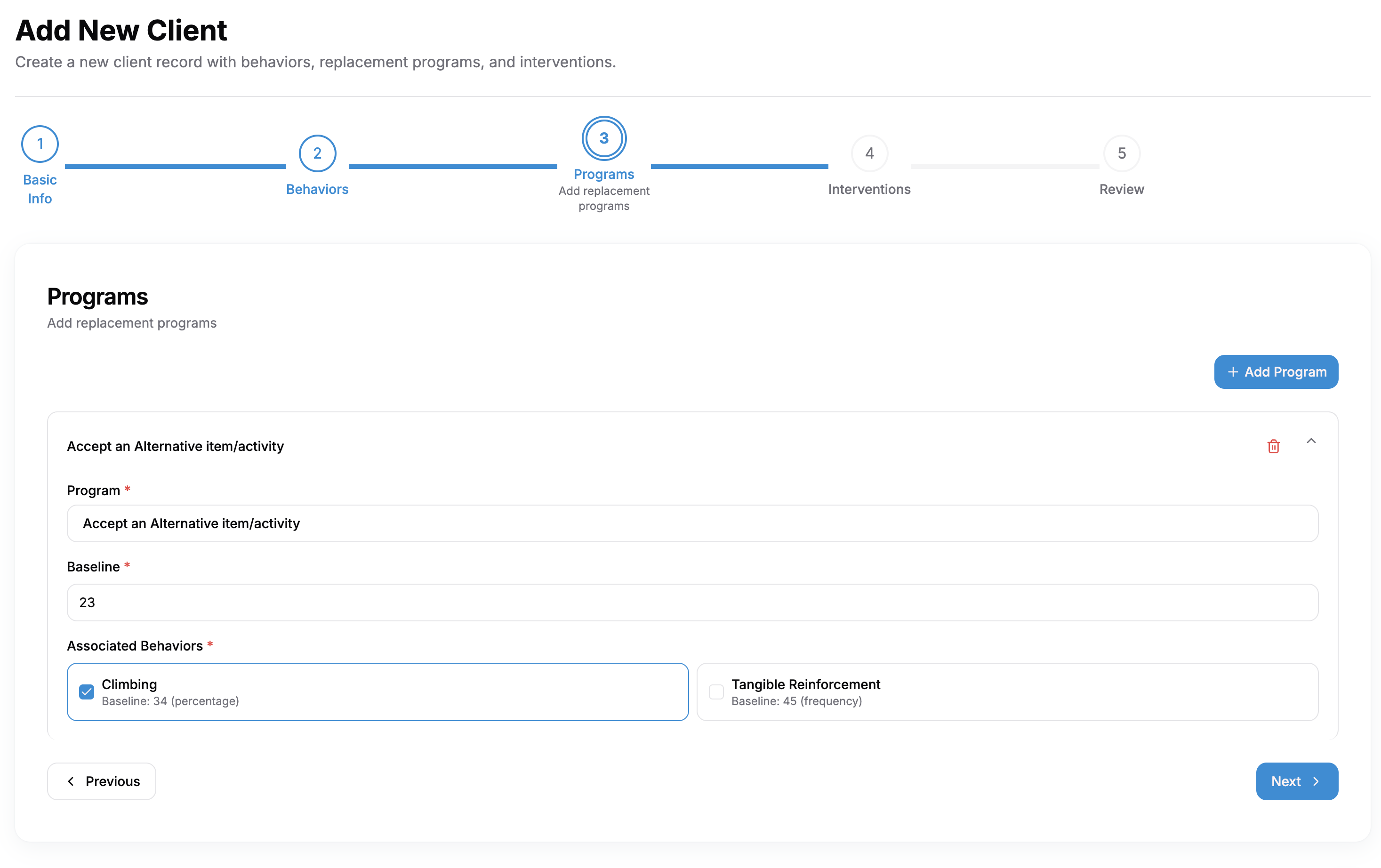The image size is (1381, 868).
Task: Open the Program selection field
Action: (x=692, y=523)
